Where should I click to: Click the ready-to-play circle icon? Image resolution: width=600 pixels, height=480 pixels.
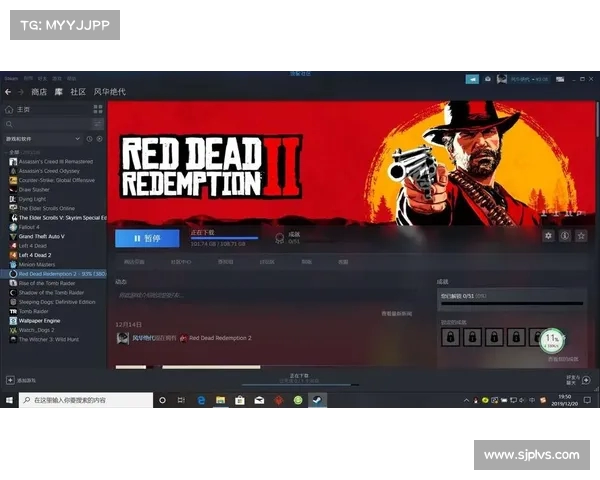click(99, 139)
